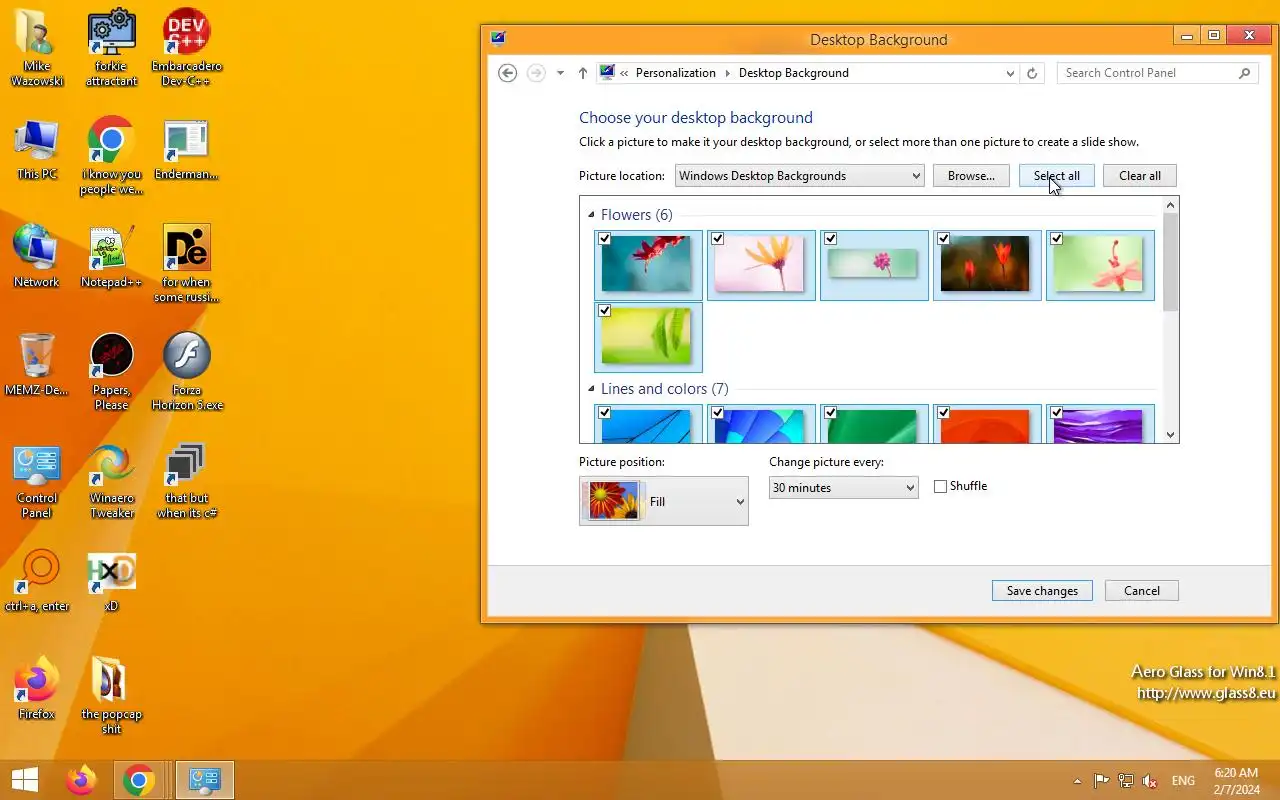Image resolution: width=1280 pixels, height=800 pixels.
Task: Open Firefox from the taskbar
Action: [81, 780]
